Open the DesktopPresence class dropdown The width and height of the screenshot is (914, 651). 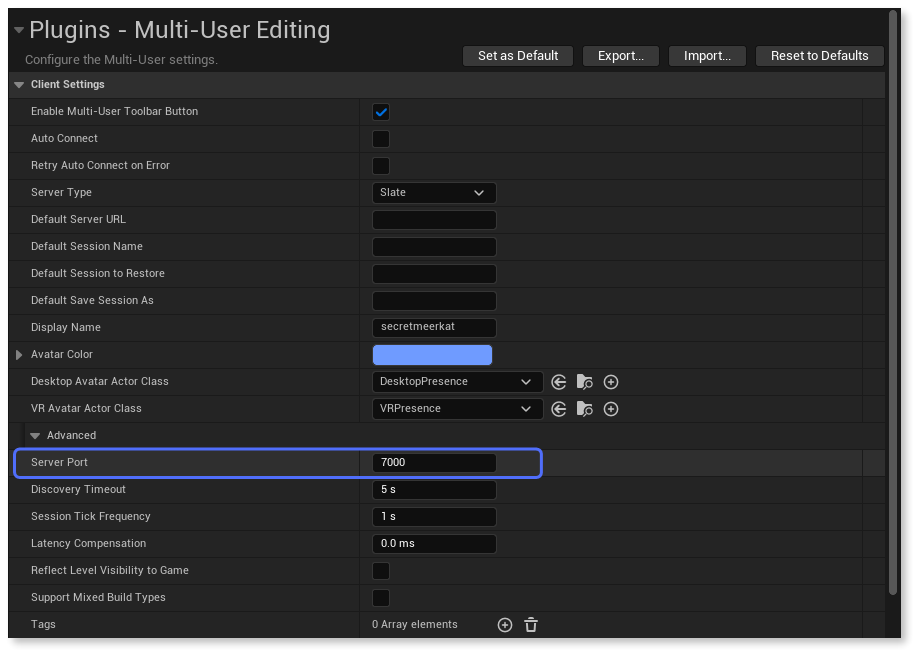click(x=457, y=382)
